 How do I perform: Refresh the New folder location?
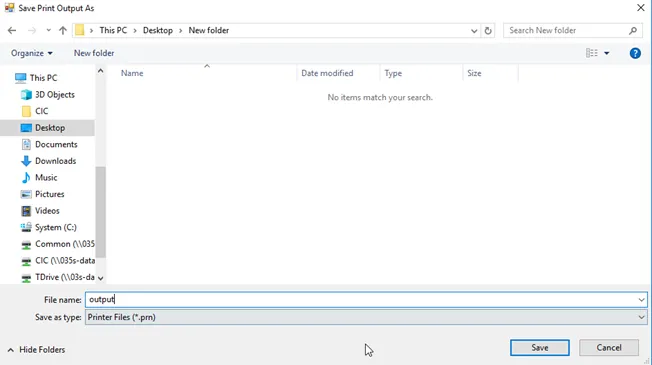pos(488,30)
